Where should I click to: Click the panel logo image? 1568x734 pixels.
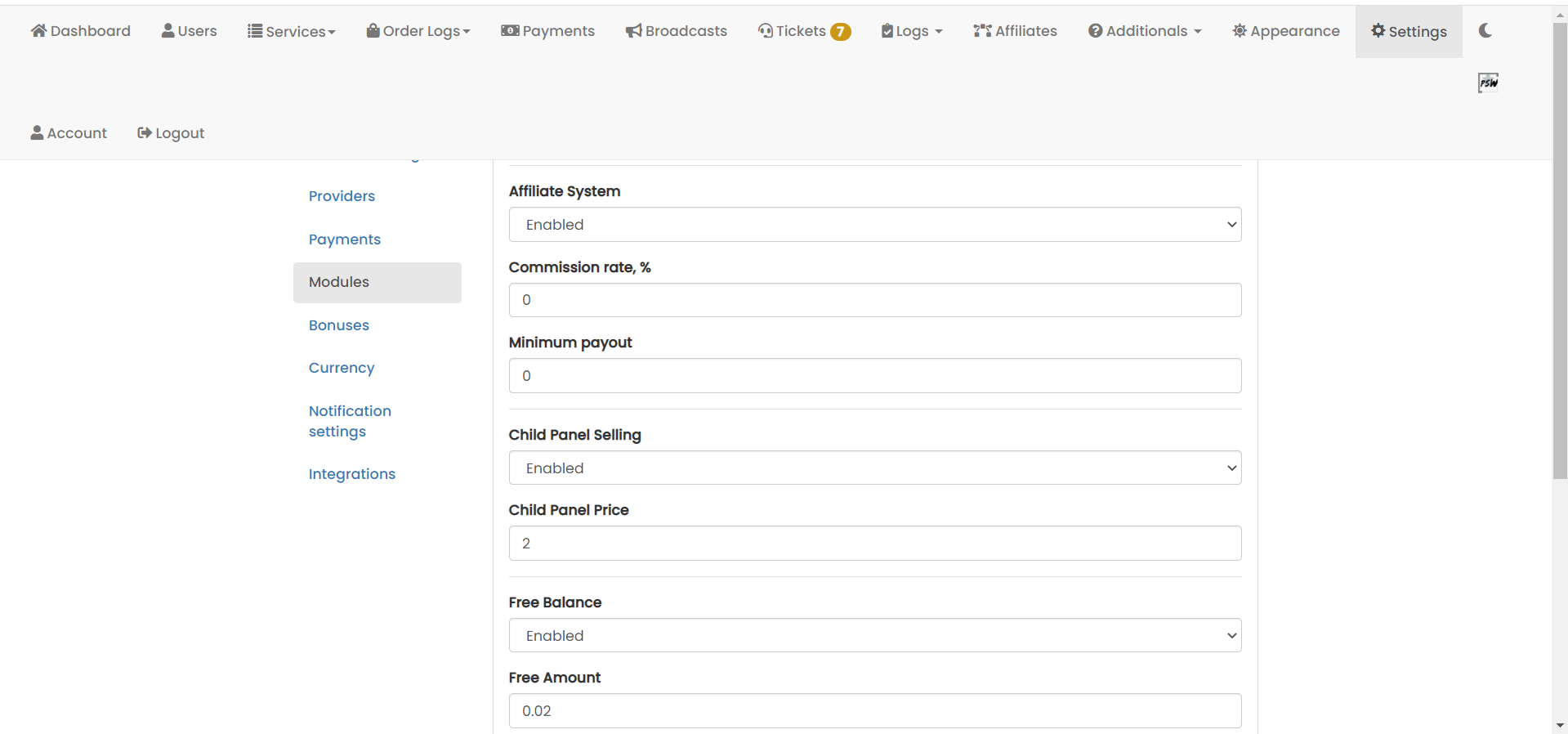(1488, 82)
